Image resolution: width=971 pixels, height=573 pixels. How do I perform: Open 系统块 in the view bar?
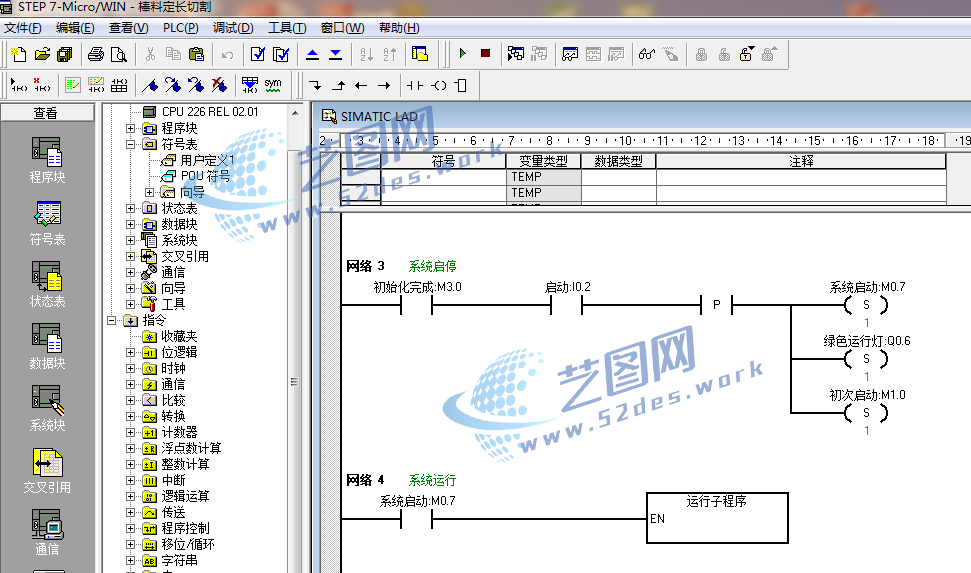tap(47, 409)
